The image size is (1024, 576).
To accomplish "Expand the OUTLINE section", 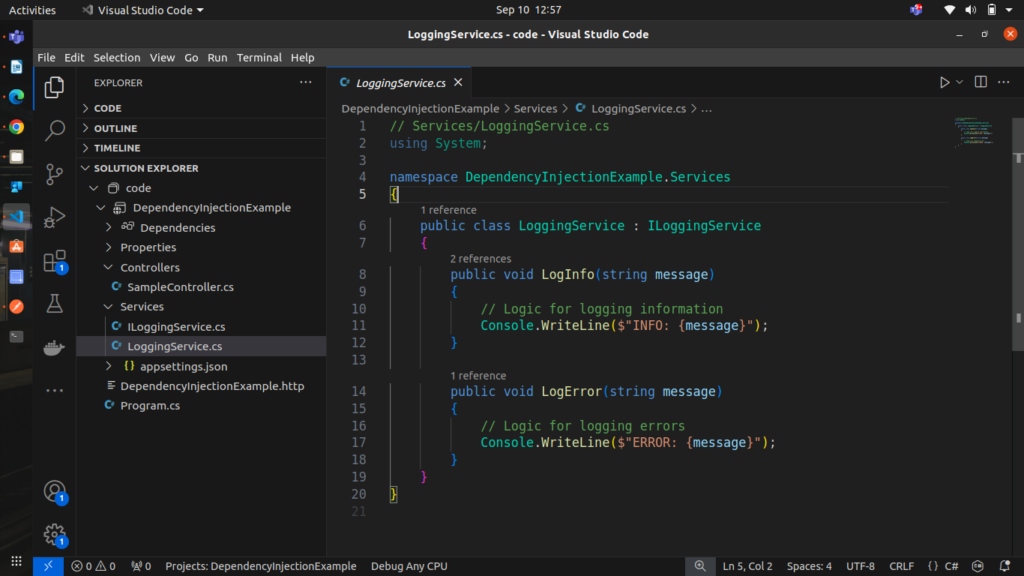I will click(115, 128).
